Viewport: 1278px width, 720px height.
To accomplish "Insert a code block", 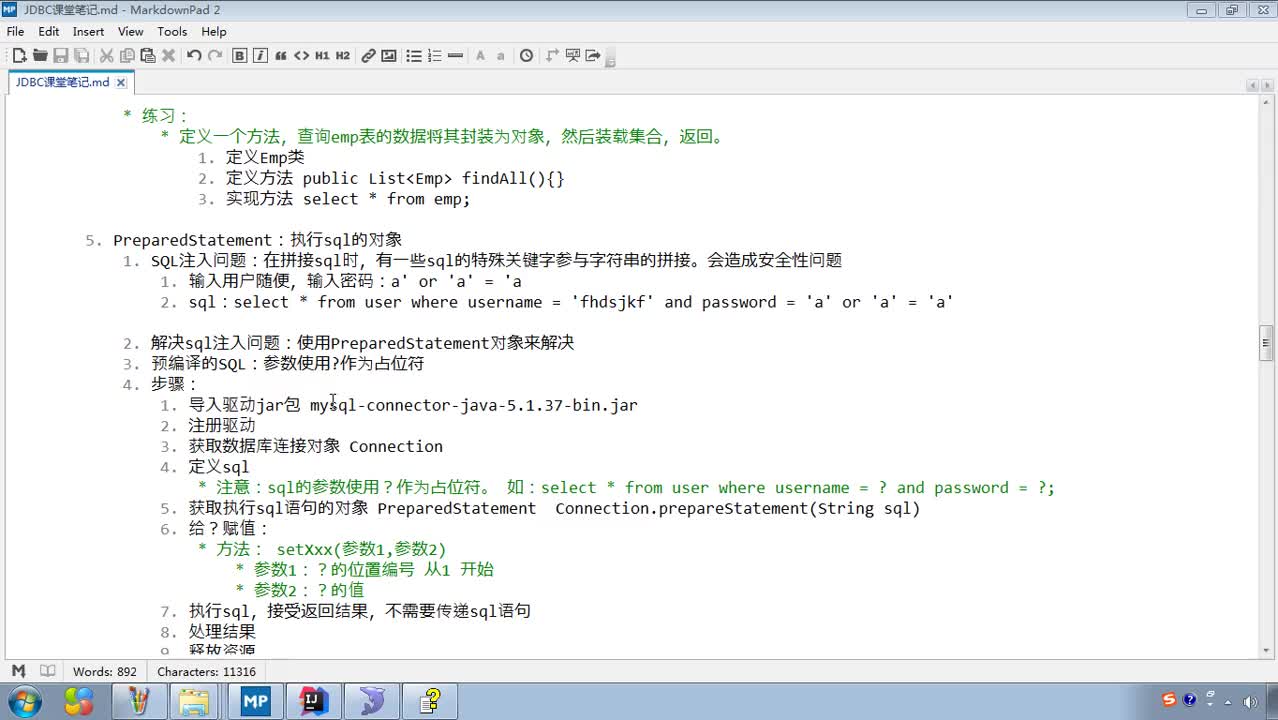I will pyautogui.click(x=301, y=56).
